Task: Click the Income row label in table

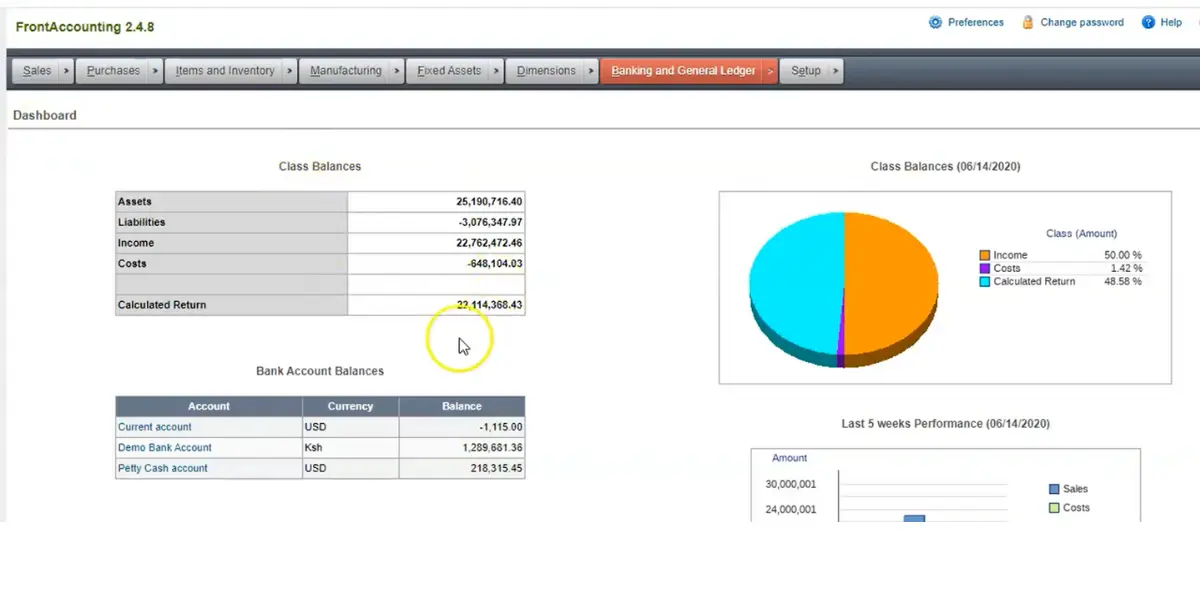Action: [136, 243]
